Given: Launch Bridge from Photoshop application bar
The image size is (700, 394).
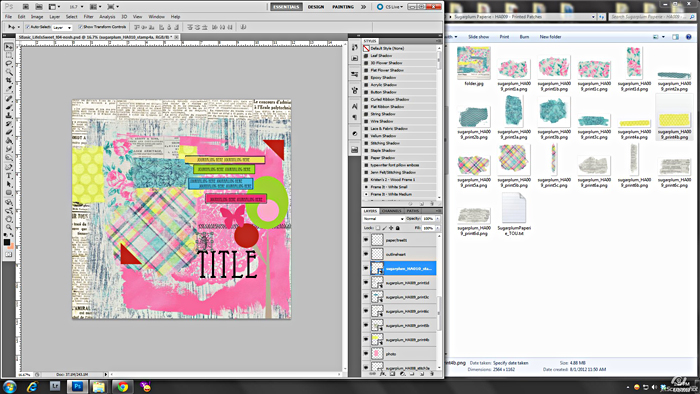Looking at the screenshot, I should [x=26, y=7].
